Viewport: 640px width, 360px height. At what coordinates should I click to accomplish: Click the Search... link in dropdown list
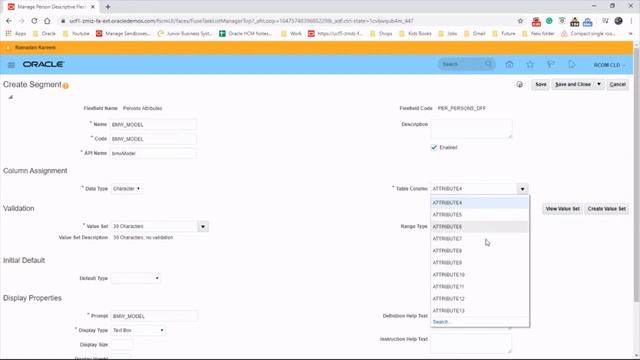tap(441, 322)
